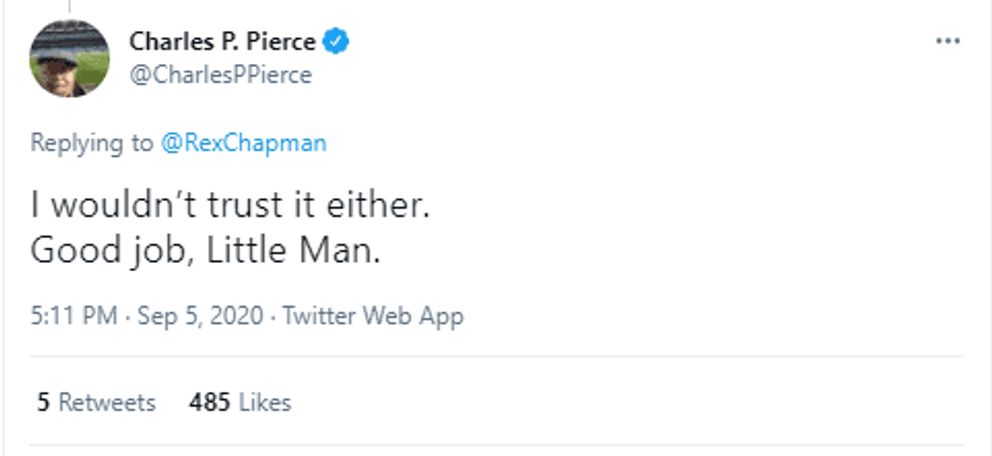
Task: Open Charles P. Pierce's profile picture
Action: [x=69, y=58]
